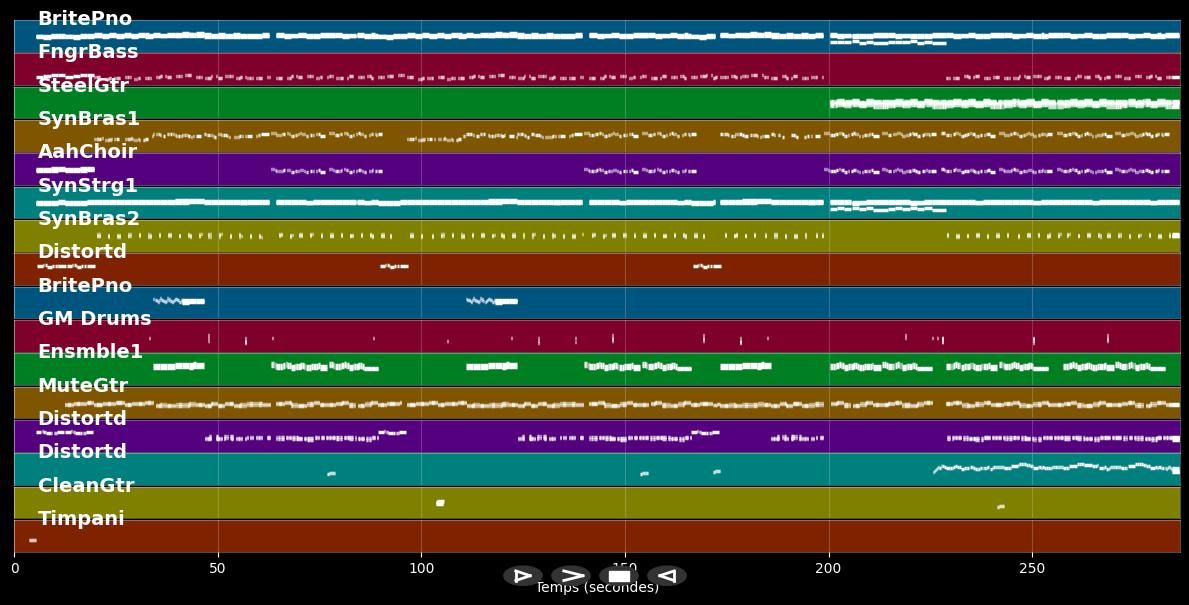Click the GM Drums track label
The image size is (1189, 605).
[94, 319]
